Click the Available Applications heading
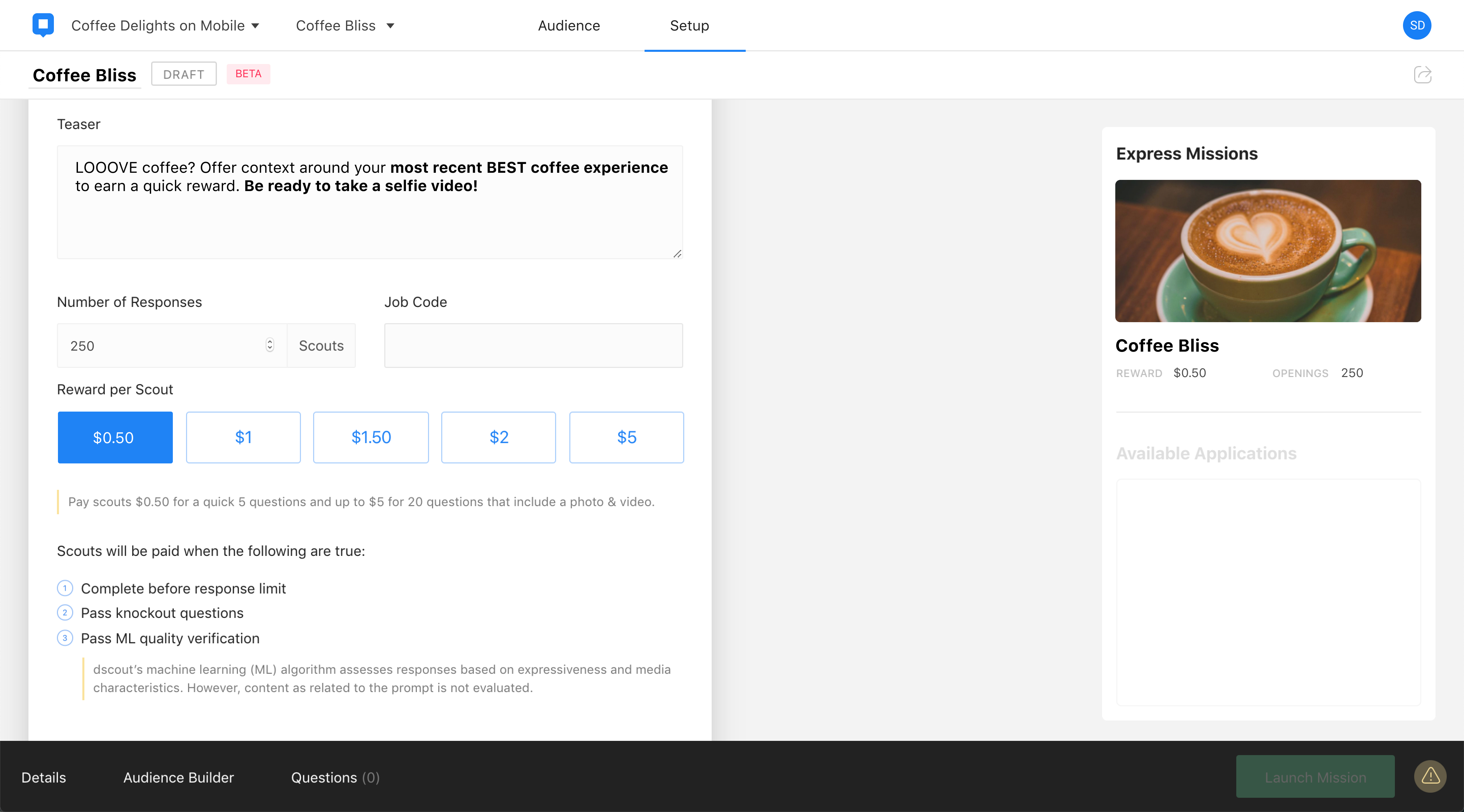The height and width of the screenshot is (812, 1464). 1206,454
